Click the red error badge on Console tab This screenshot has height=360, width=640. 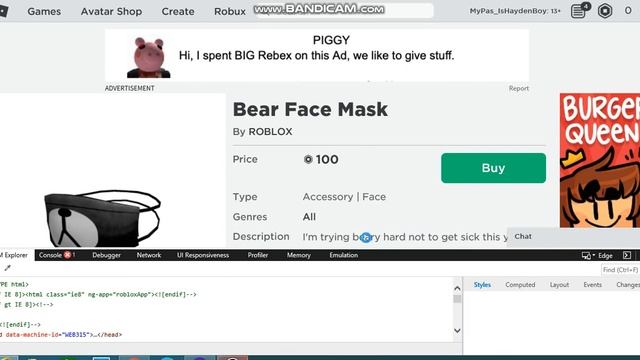tap(67, 255)
